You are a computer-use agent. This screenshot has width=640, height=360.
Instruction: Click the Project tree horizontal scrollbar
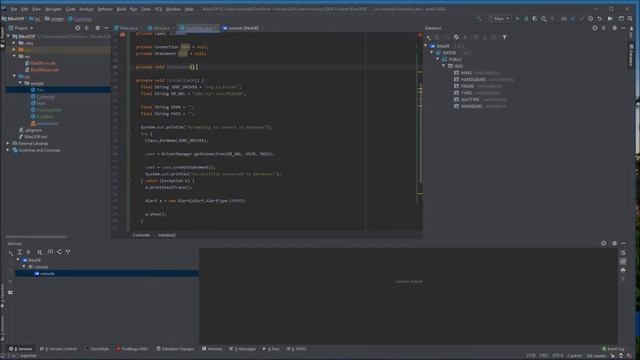(x=37, y=237)
